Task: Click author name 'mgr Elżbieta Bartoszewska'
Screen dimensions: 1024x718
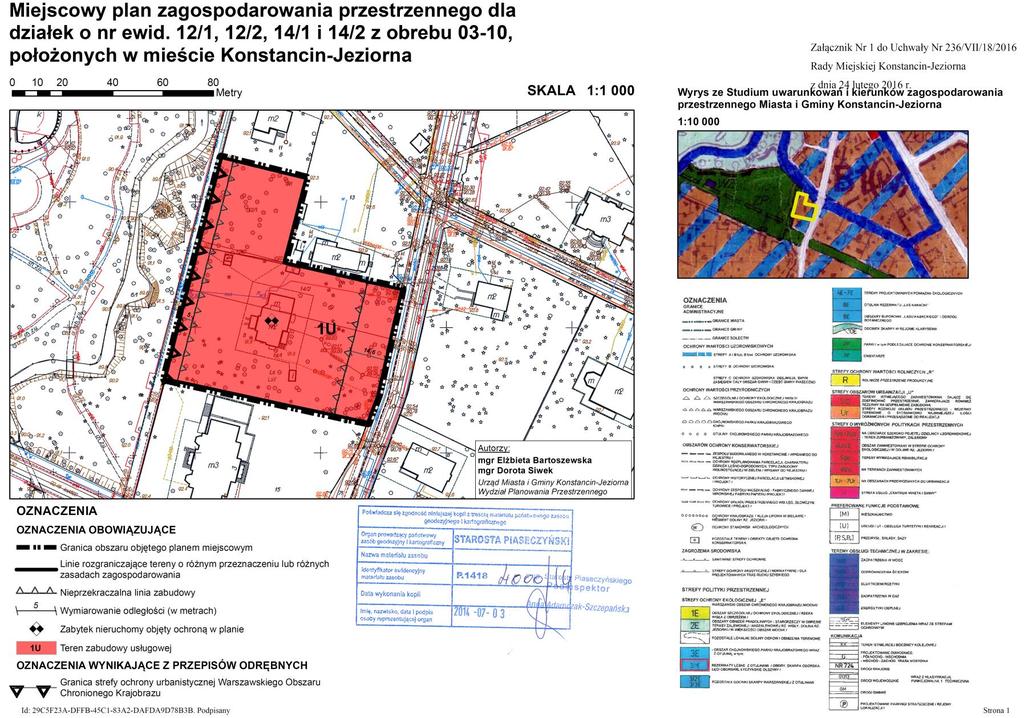Action: click(534, 460)
